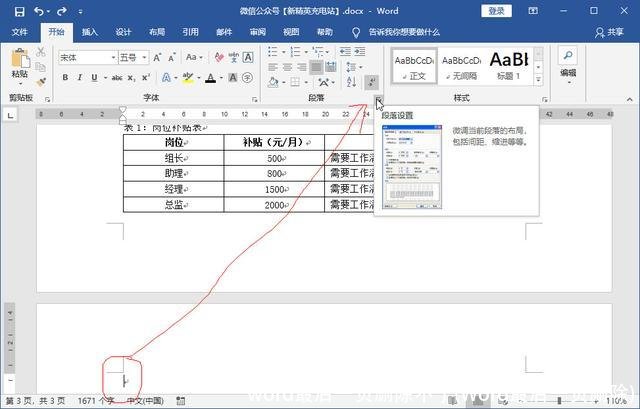Save the document with the floppy disk icon
The width and height of the screenshot is (640, 409).
pyautogui.click(x=19, y=11)
